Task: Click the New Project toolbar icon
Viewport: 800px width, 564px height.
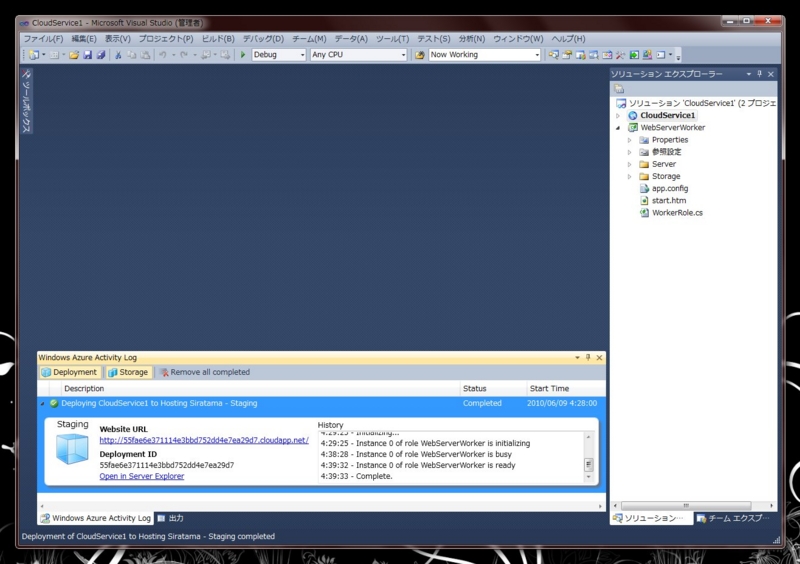Action: pos(34,55)
